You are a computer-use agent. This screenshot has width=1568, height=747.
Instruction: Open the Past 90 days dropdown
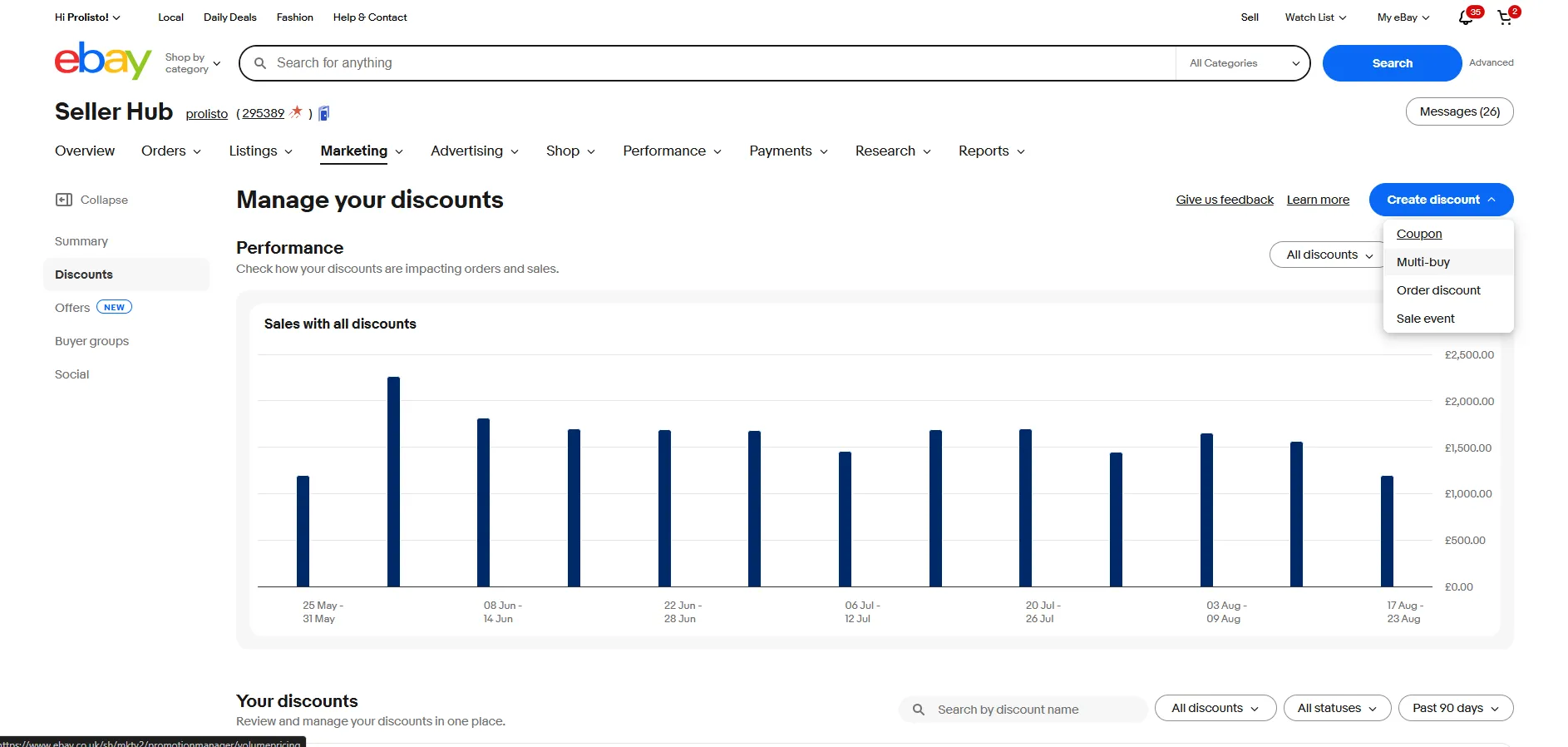[1456, 709]
